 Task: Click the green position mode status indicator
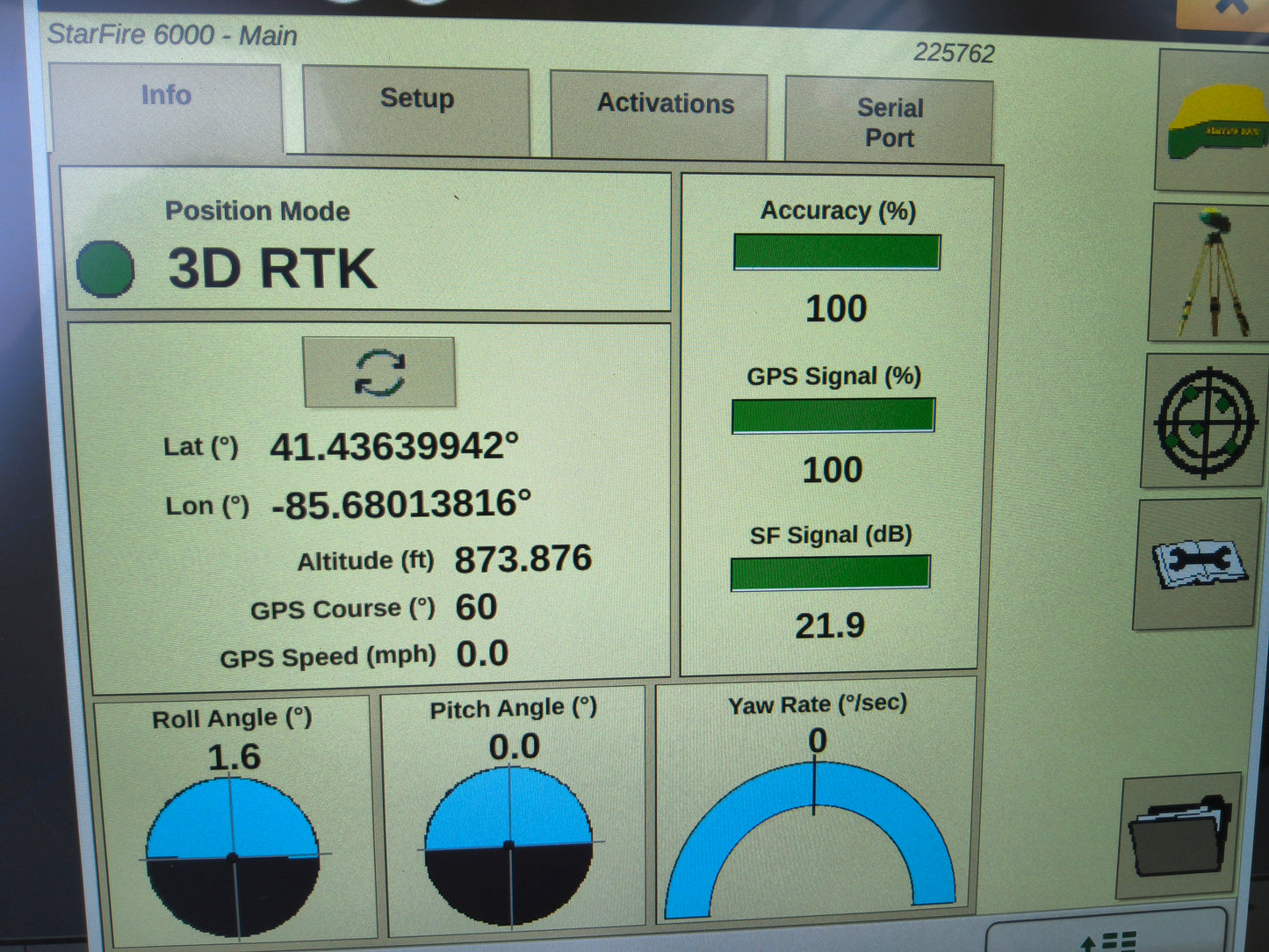(105, 268)
